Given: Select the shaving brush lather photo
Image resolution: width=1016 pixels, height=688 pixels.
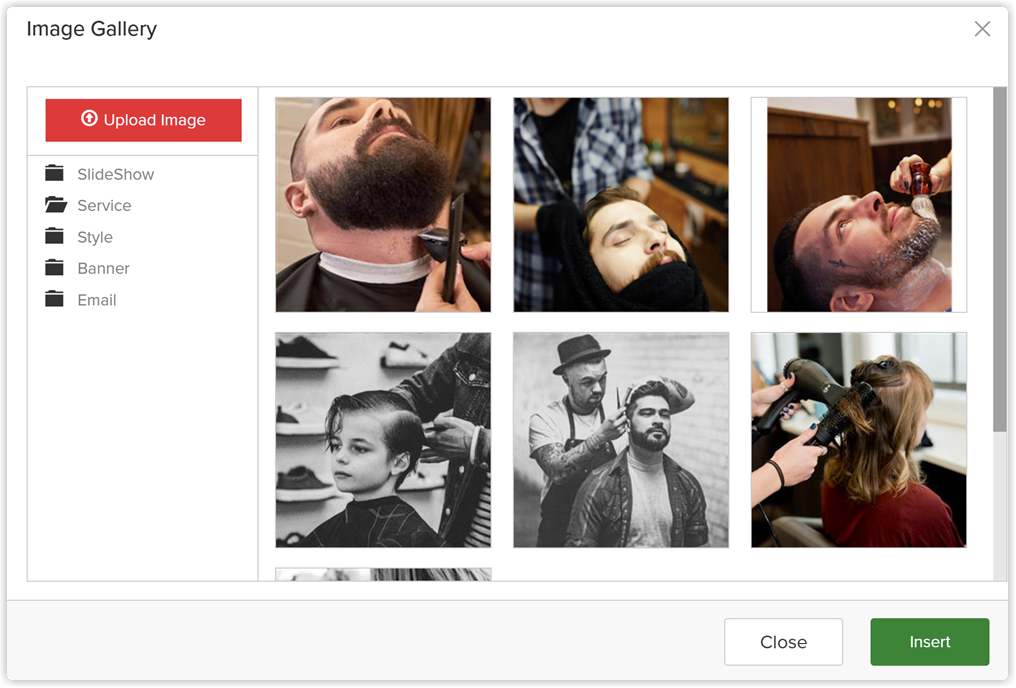Looking at the screenshot, I should (859, 205).
